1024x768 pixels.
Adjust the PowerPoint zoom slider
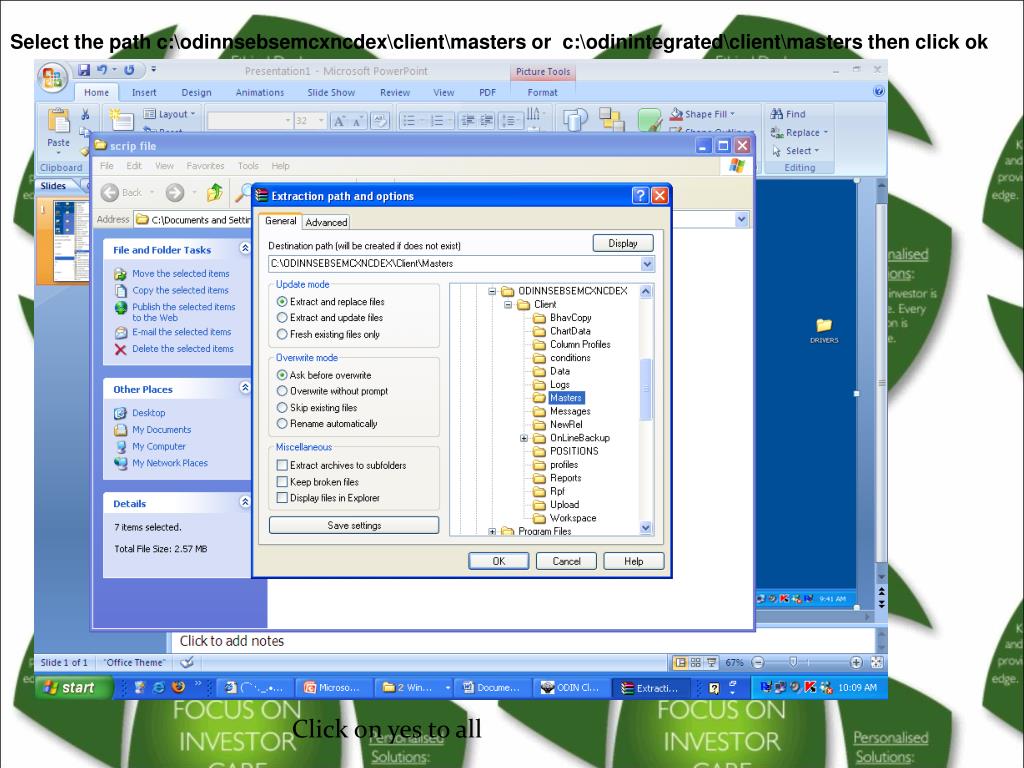[793, 662]
